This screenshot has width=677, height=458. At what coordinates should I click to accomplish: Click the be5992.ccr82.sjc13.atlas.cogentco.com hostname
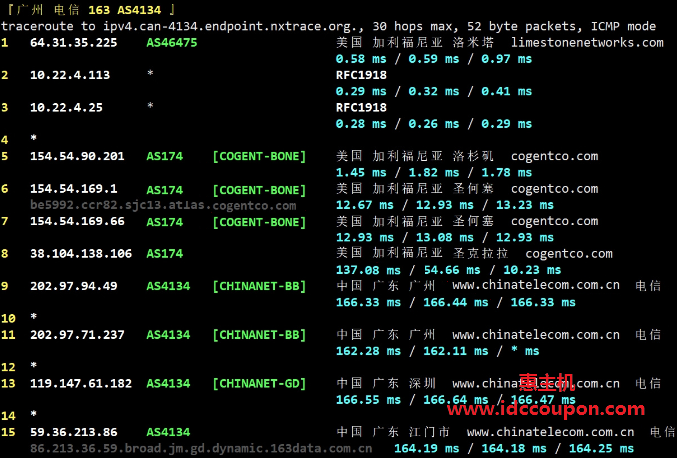click(x=163, y=205)
